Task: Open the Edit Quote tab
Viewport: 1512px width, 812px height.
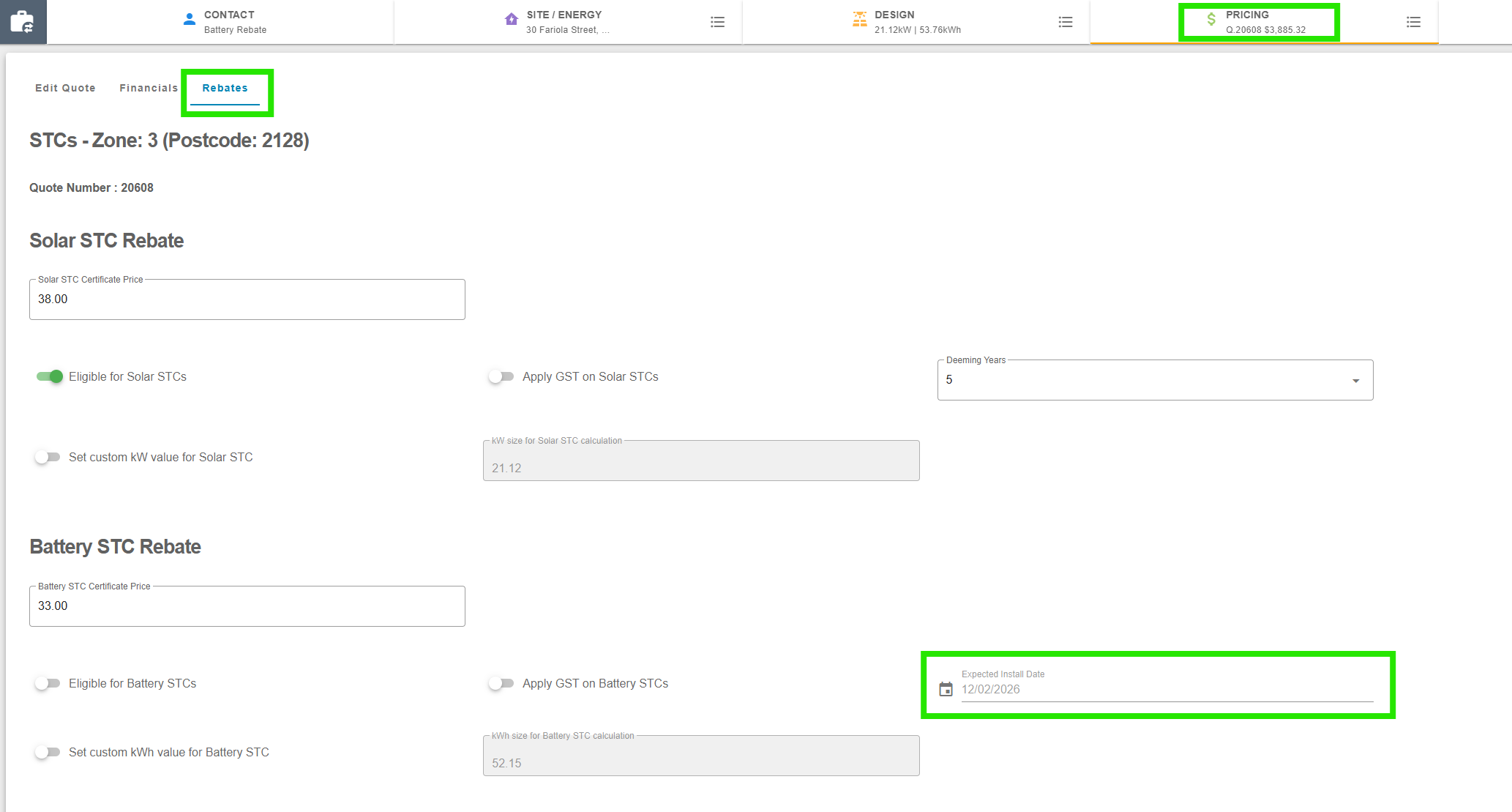Action: [65, 88]
